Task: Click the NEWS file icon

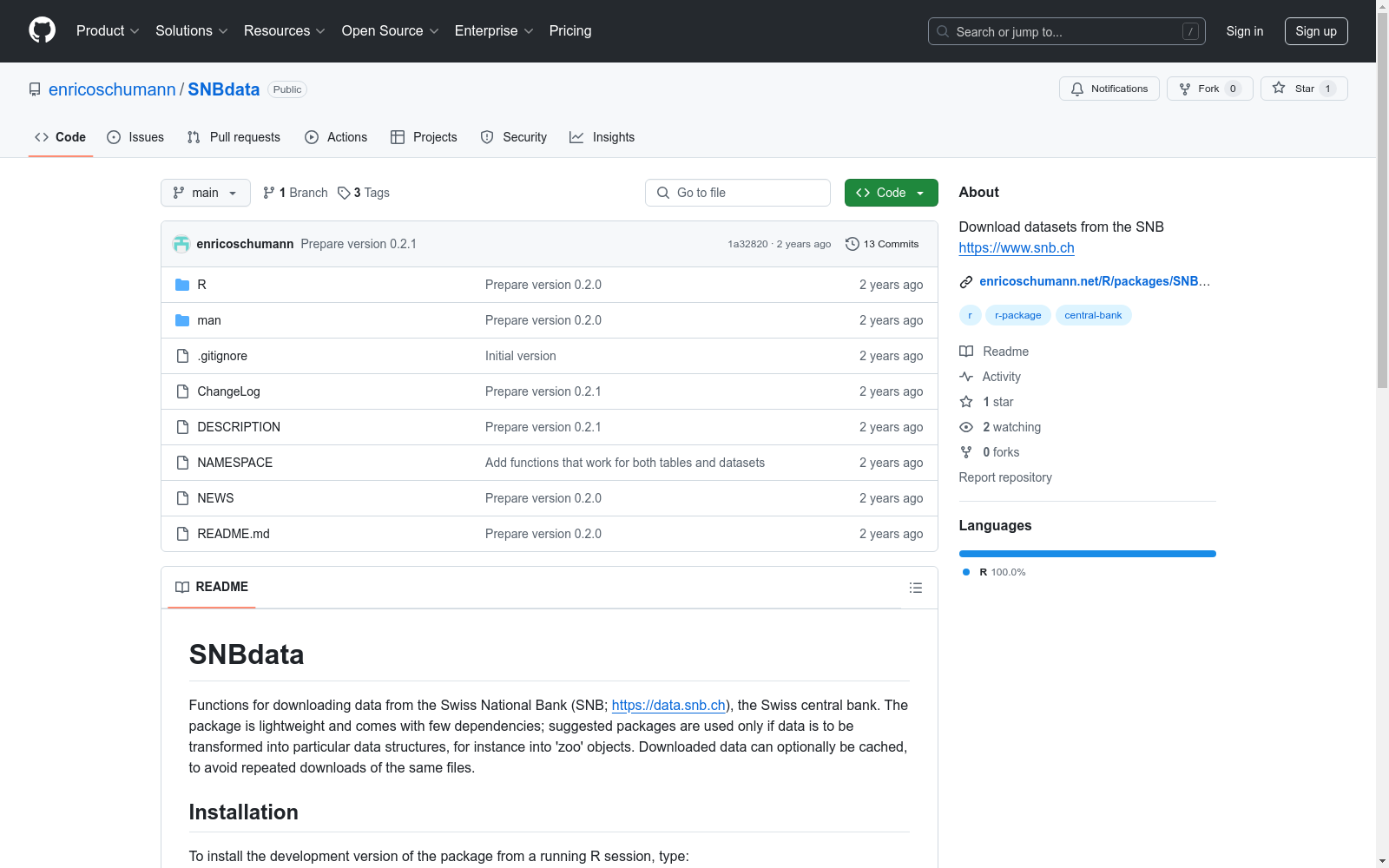Action: click(x=182, y=498)
